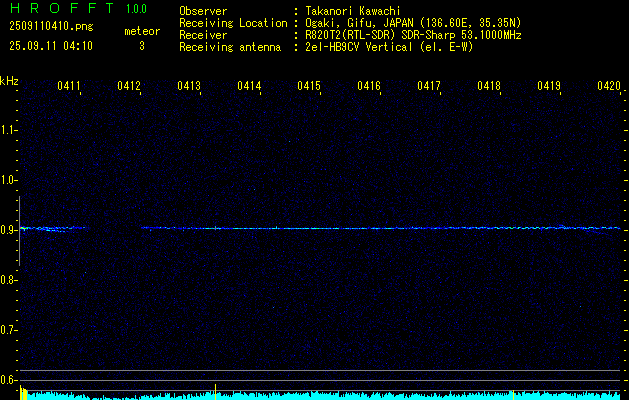629x400 pixels.
Task: Click the gray vertical bar beside 0.9 kHz
Action: [19, 231]
